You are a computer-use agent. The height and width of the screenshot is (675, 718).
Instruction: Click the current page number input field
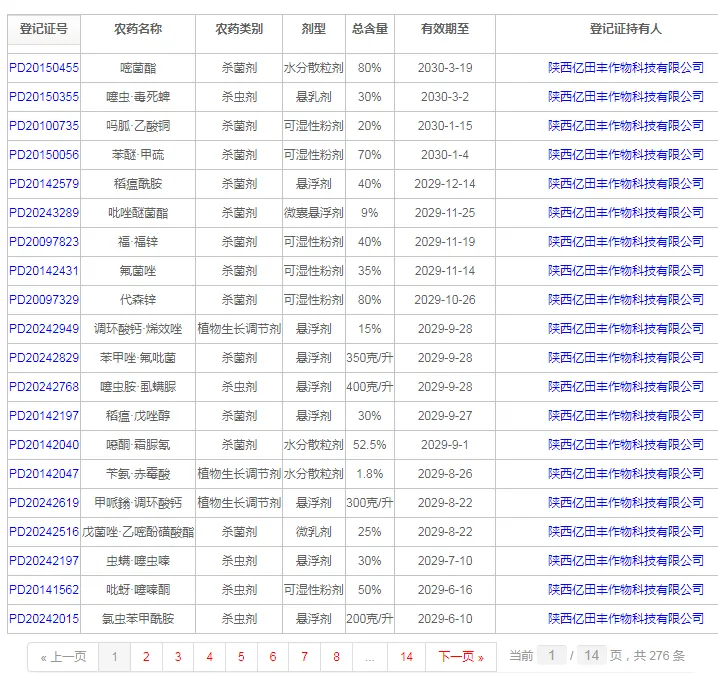pyautogui.click(x=552, y=655)
